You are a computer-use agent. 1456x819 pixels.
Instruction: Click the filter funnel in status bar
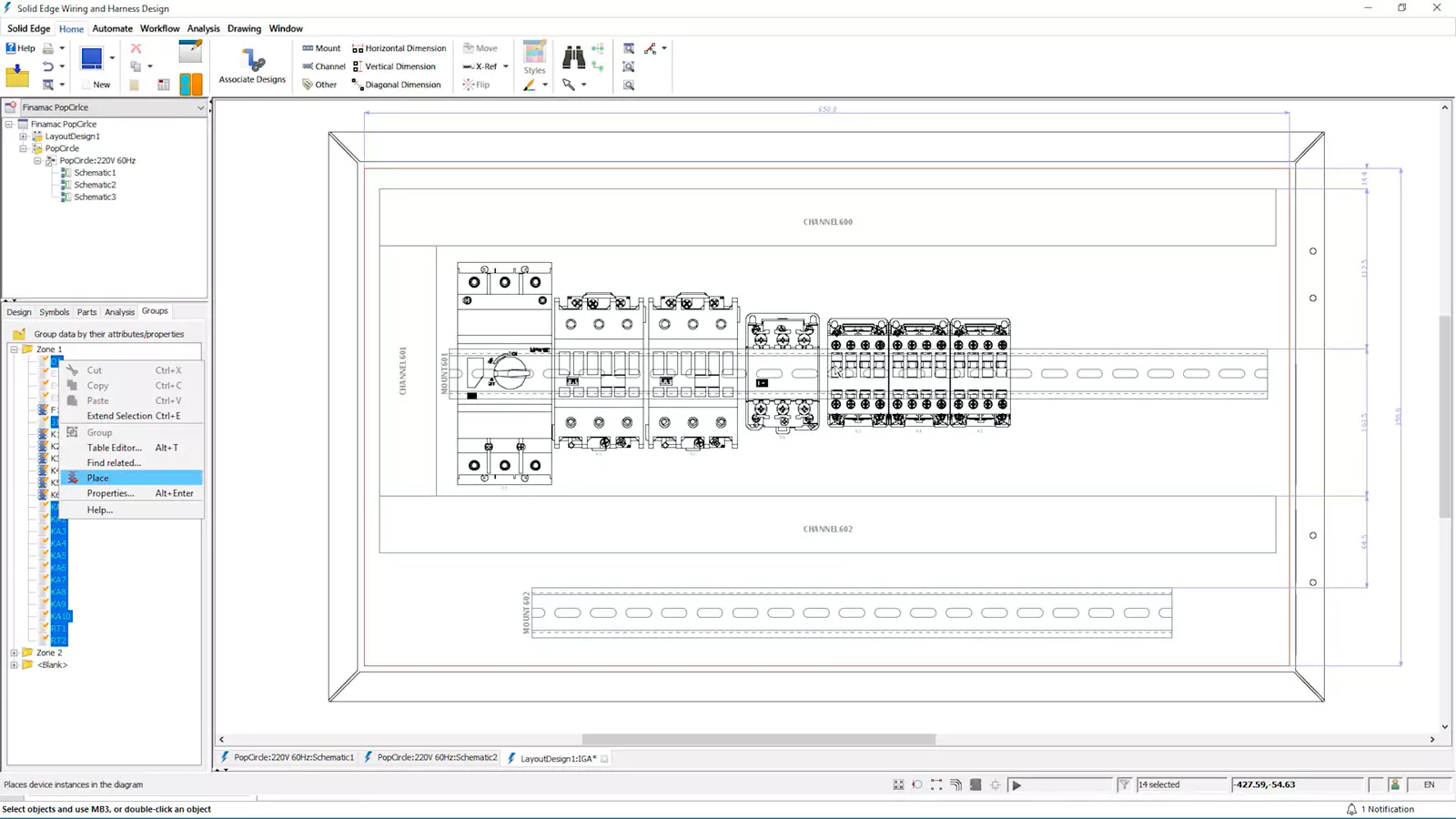1125,784
